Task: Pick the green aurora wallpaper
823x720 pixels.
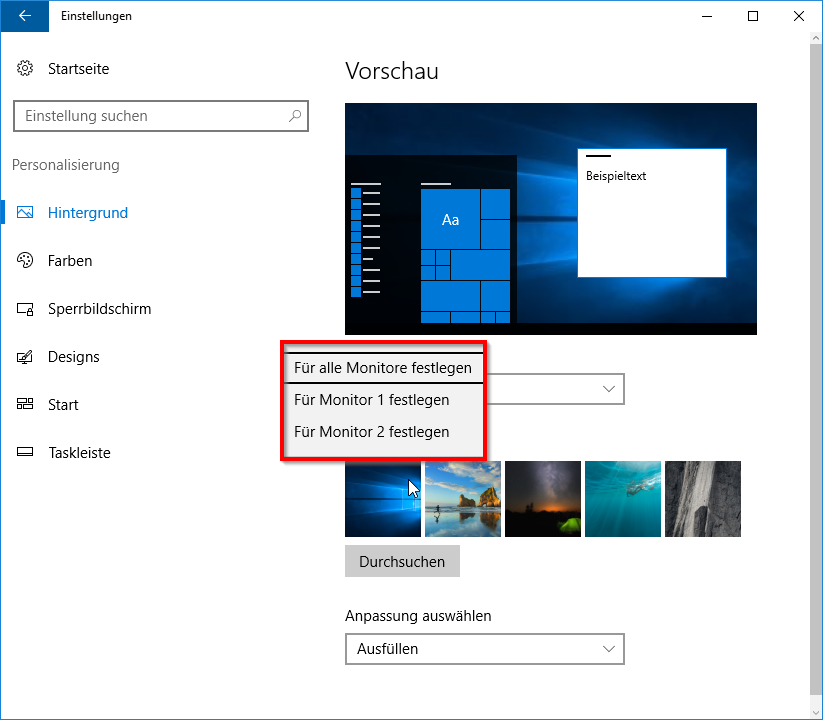Action: [x=542, y=499]
